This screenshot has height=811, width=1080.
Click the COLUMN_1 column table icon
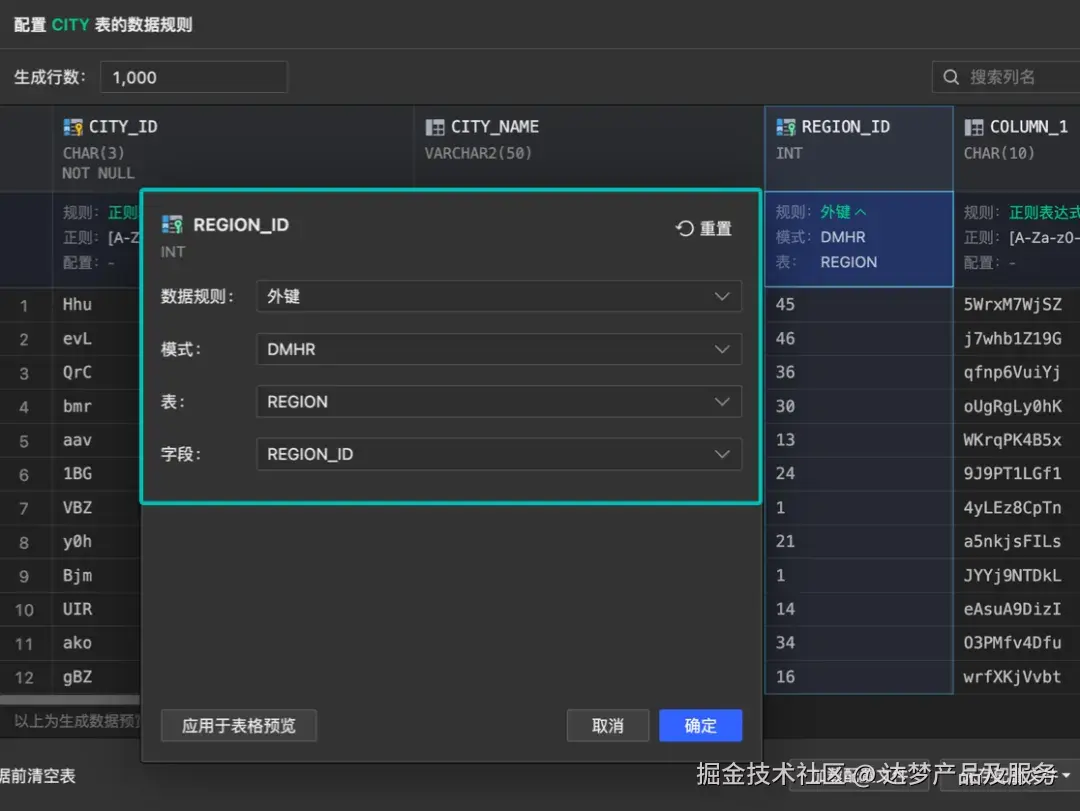pyautogui.click(x=973, y=127)
